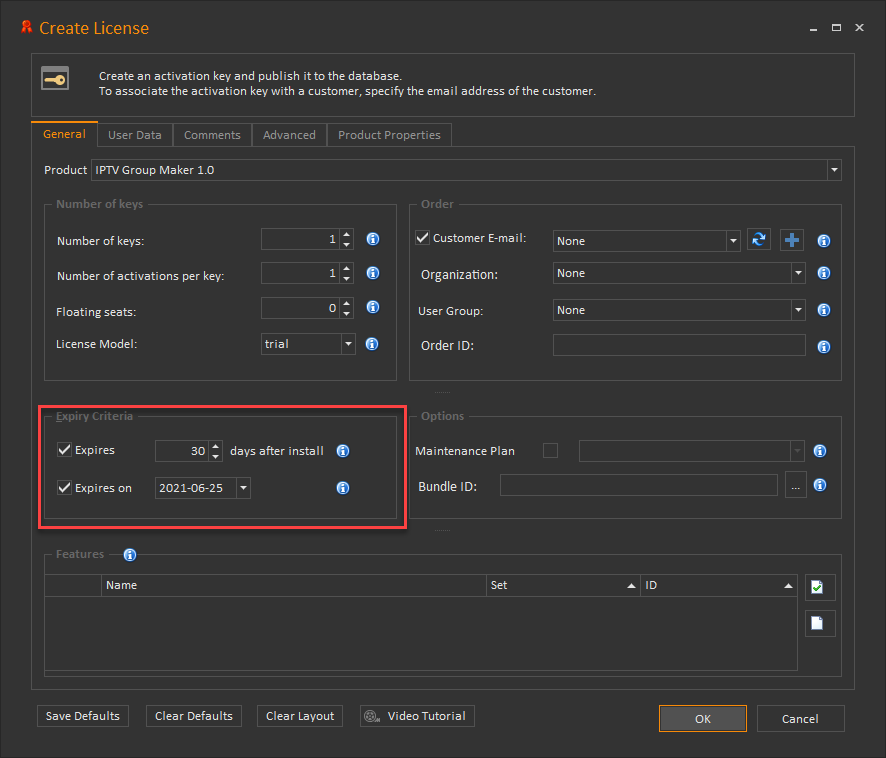Increase Floating seats value
886x758 pixels.
pyautogui.click(x=346, y=302)
